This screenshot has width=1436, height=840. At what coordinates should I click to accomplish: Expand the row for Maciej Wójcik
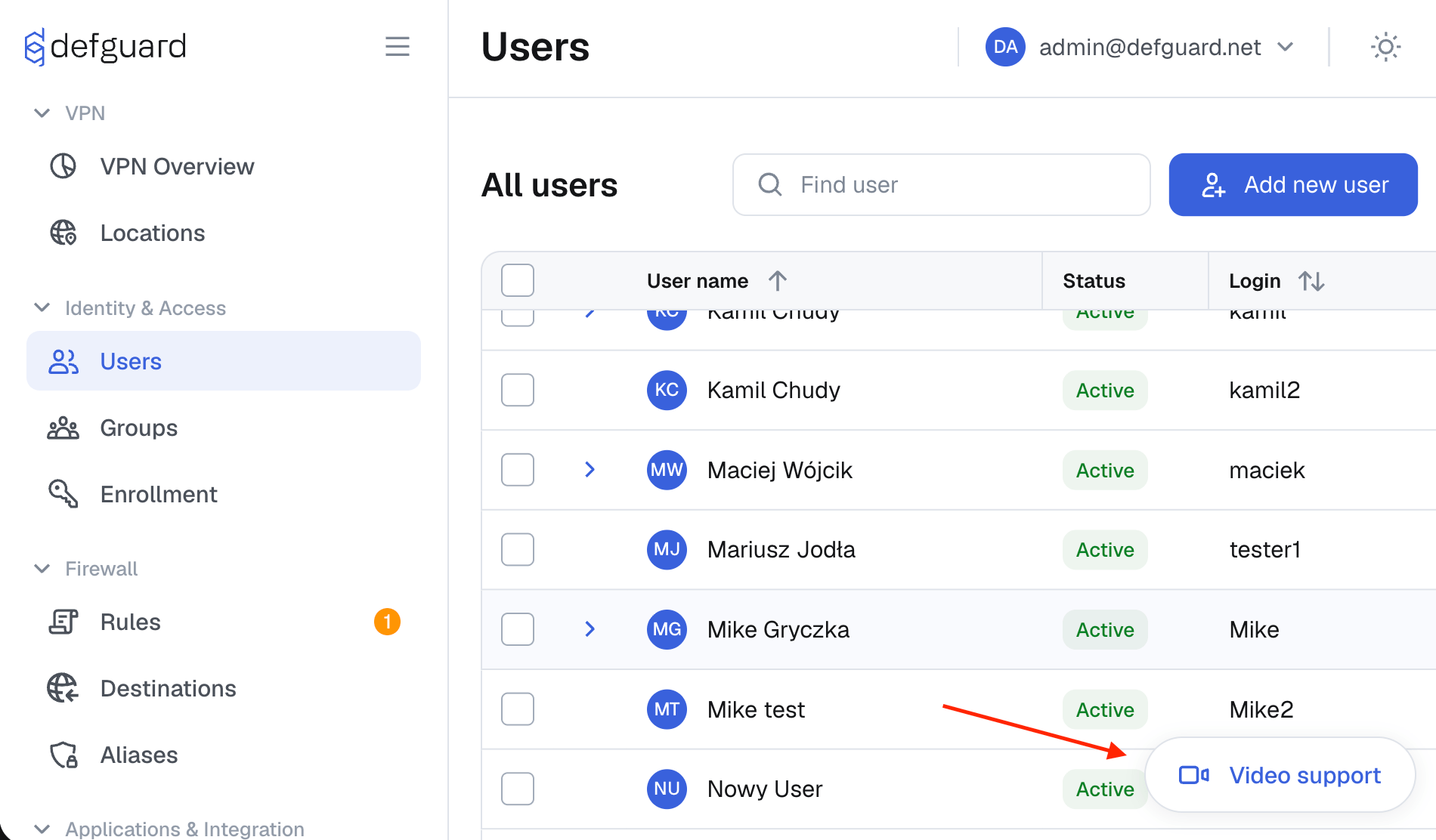[590, 469]
